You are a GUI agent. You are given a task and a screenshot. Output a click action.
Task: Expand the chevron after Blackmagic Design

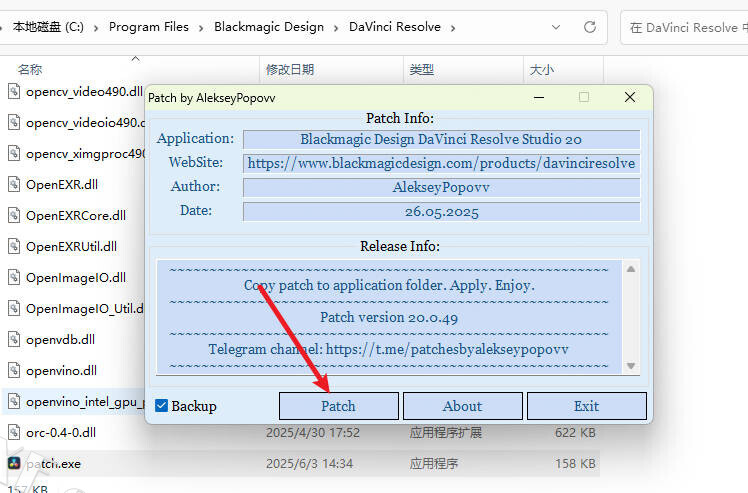(x=336, y=28)
